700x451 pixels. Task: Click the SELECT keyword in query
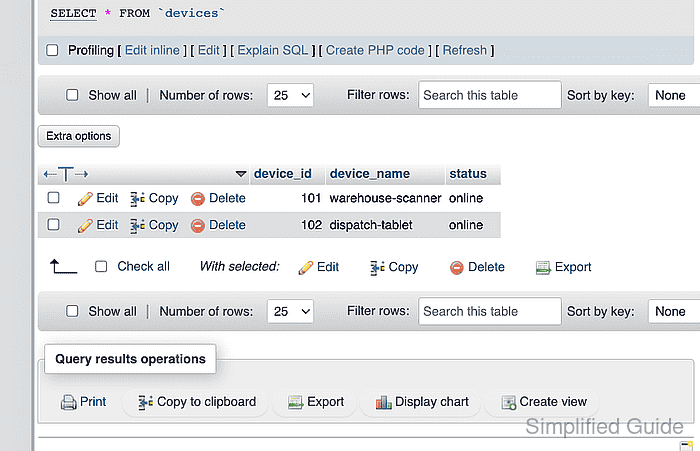73,13
